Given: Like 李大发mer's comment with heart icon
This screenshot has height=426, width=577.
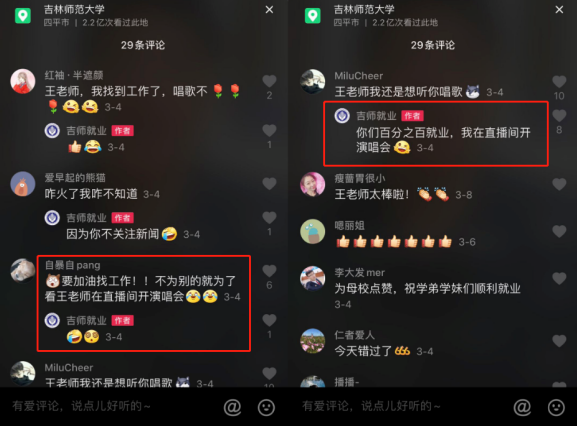Looking at the screenshot, I should [x=559, y=278].
